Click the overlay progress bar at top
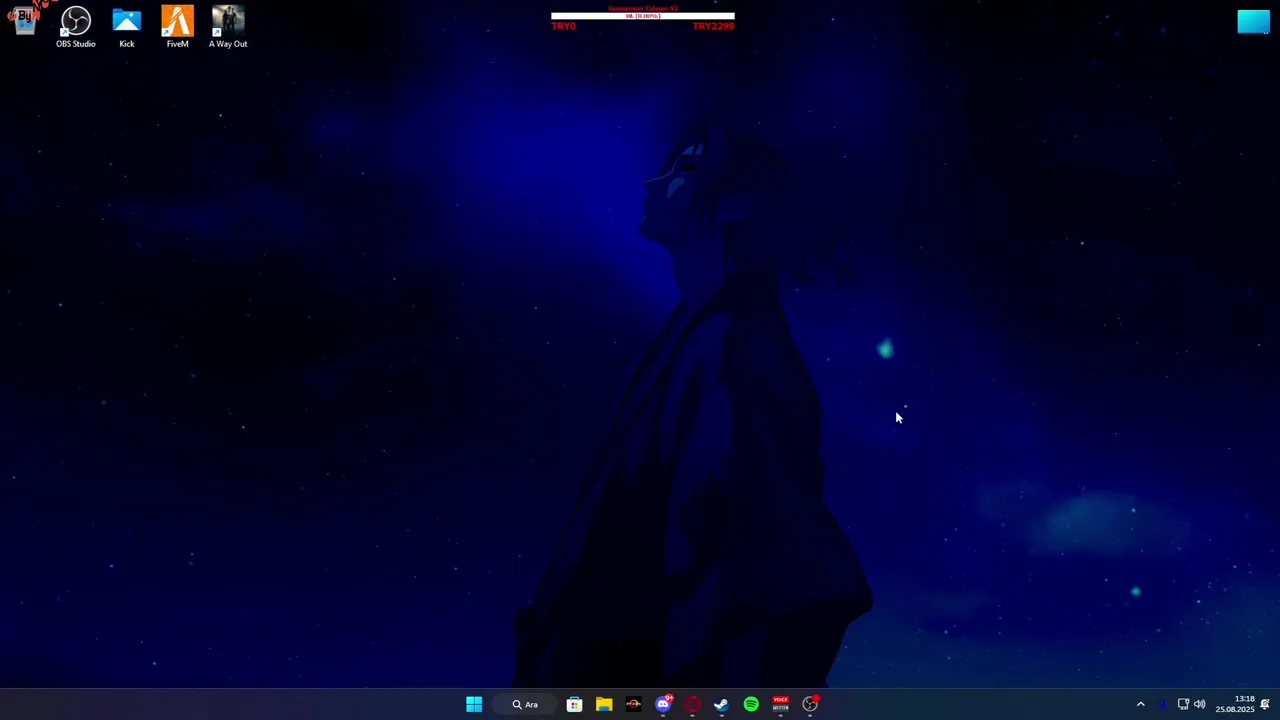The image size is (1280, 720). [x=643, y=16]
